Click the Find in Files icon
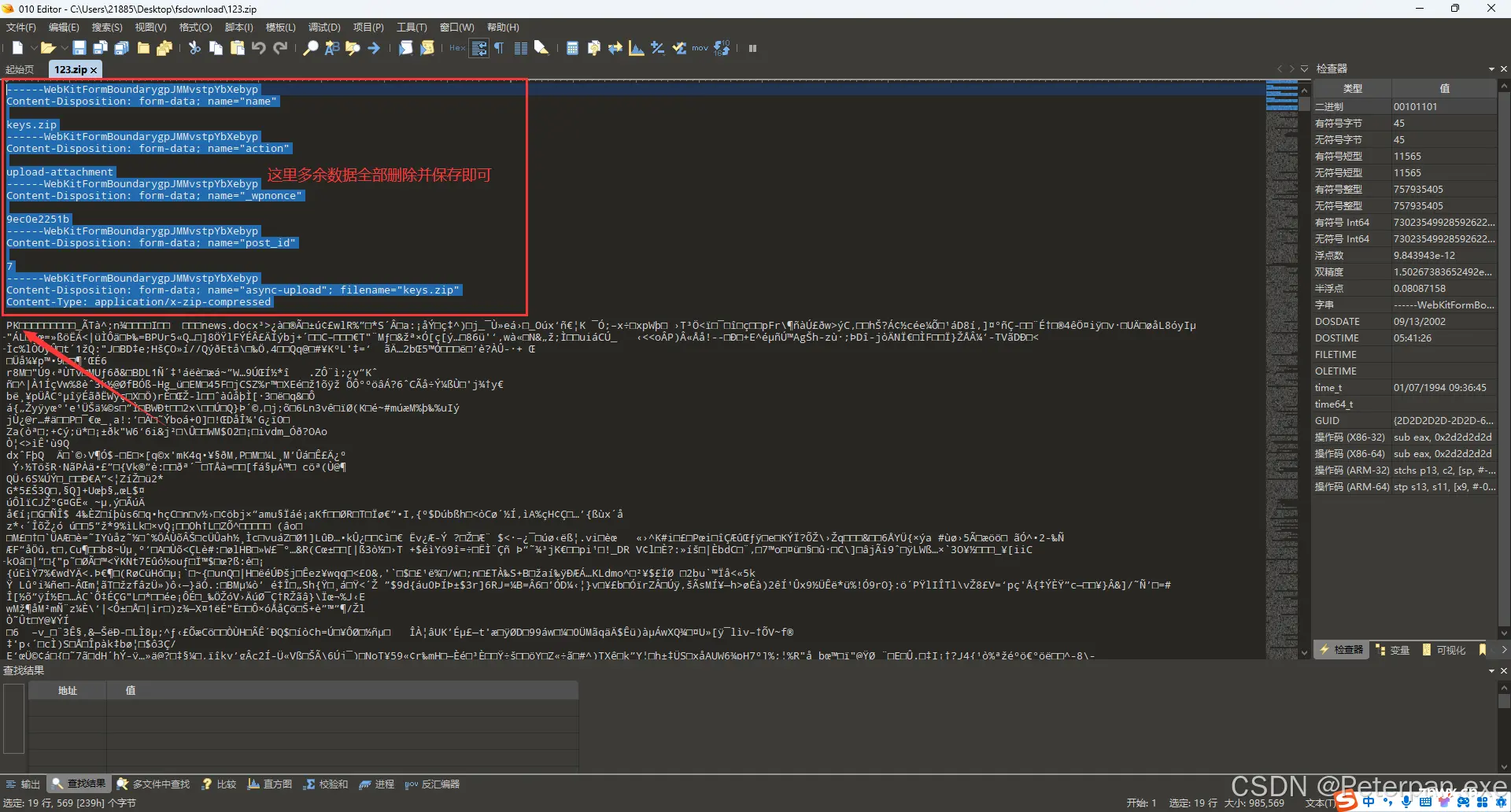Screen dimensions: 1511x812 pos(353,48)
